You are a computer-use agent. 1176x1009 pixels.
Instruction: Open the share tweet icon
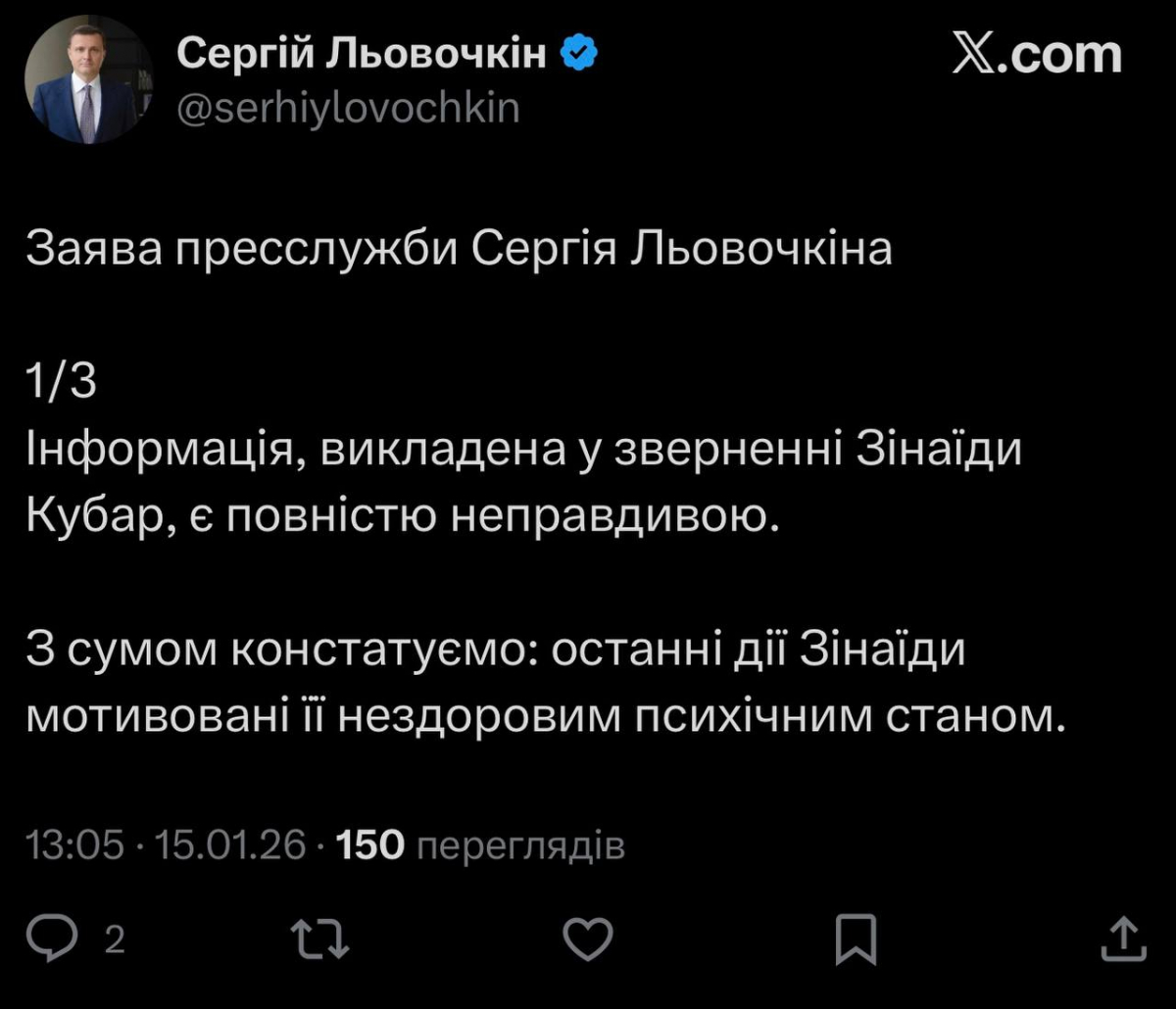click(x=1123, y=940)
